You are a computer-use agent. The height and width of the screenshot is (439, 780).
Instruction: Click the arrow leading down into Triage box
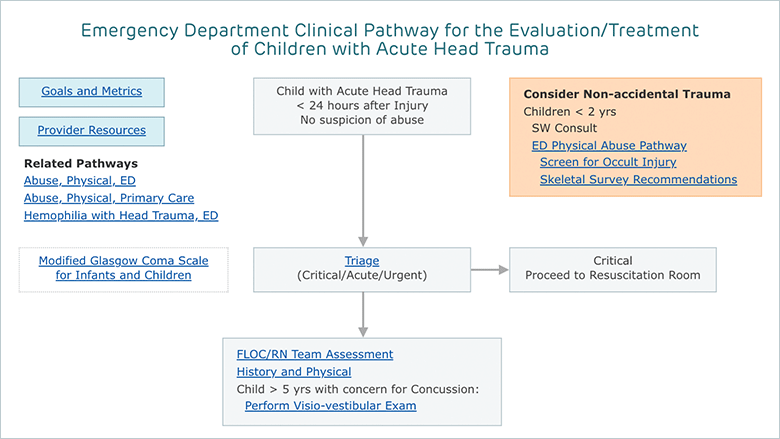click(363, 191)
